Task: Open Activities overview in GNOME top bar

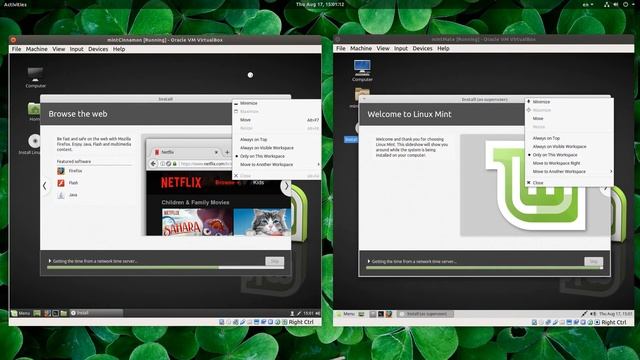Action: point(15,4)
